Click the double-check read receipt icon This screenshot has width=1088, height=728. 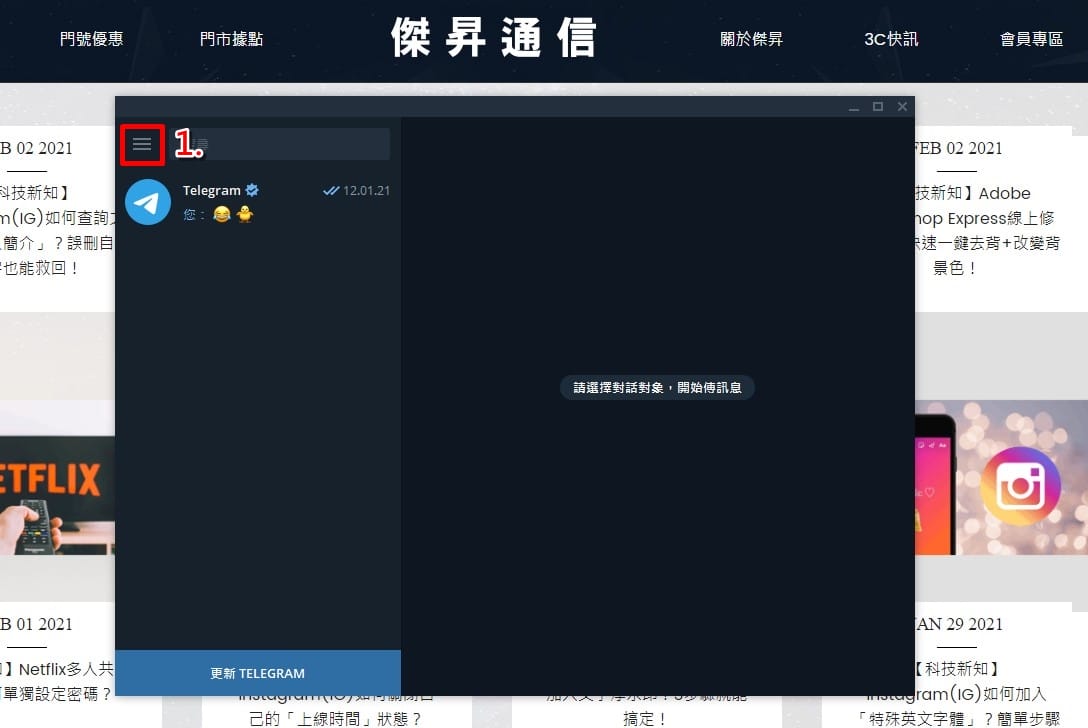pyautogui.click(x=331, y=191)
